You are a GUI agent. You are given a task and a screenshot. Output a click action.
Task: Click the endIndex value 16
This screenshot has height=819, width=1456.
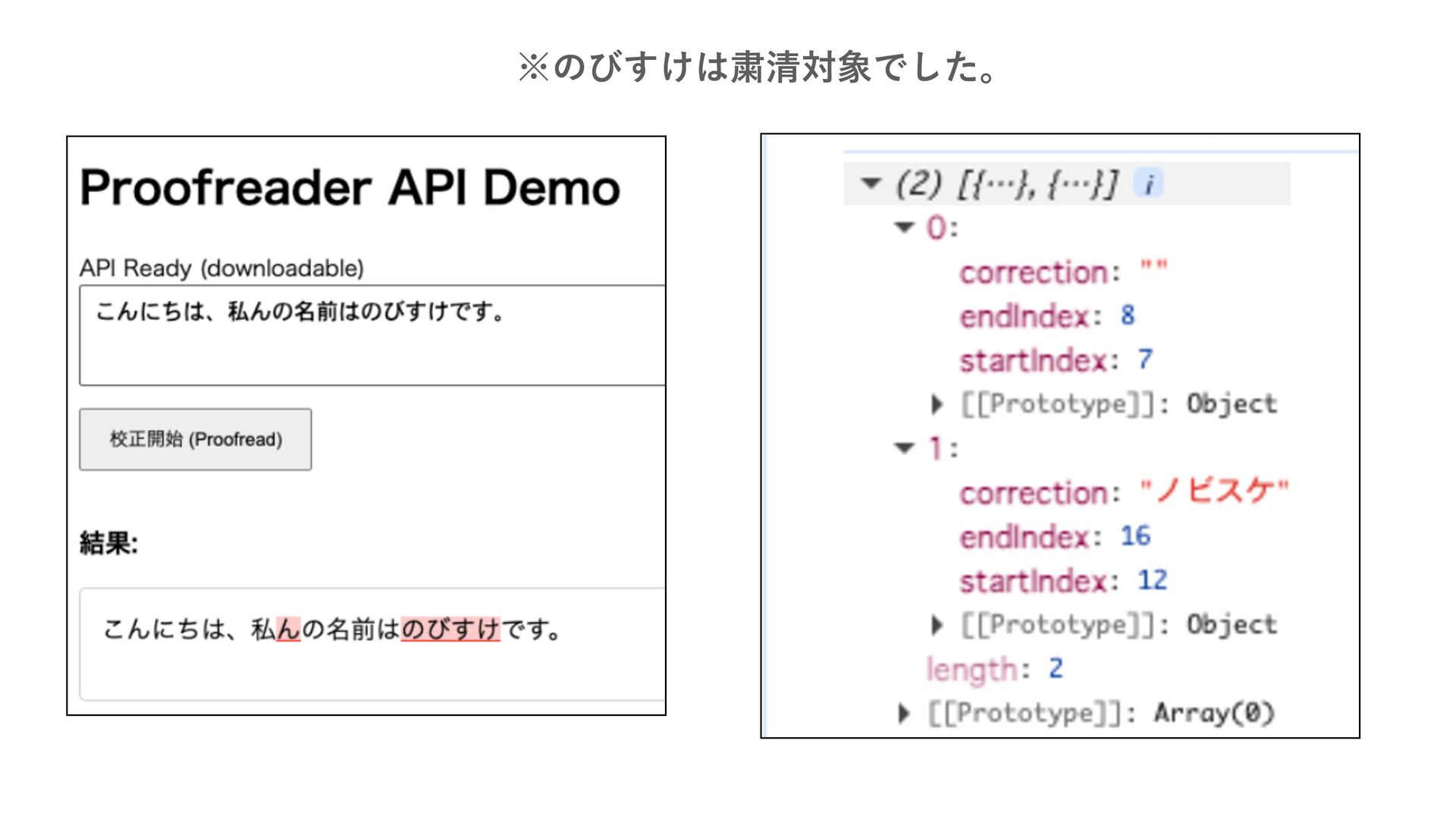pyautogui.click(x=1135, y=536)
